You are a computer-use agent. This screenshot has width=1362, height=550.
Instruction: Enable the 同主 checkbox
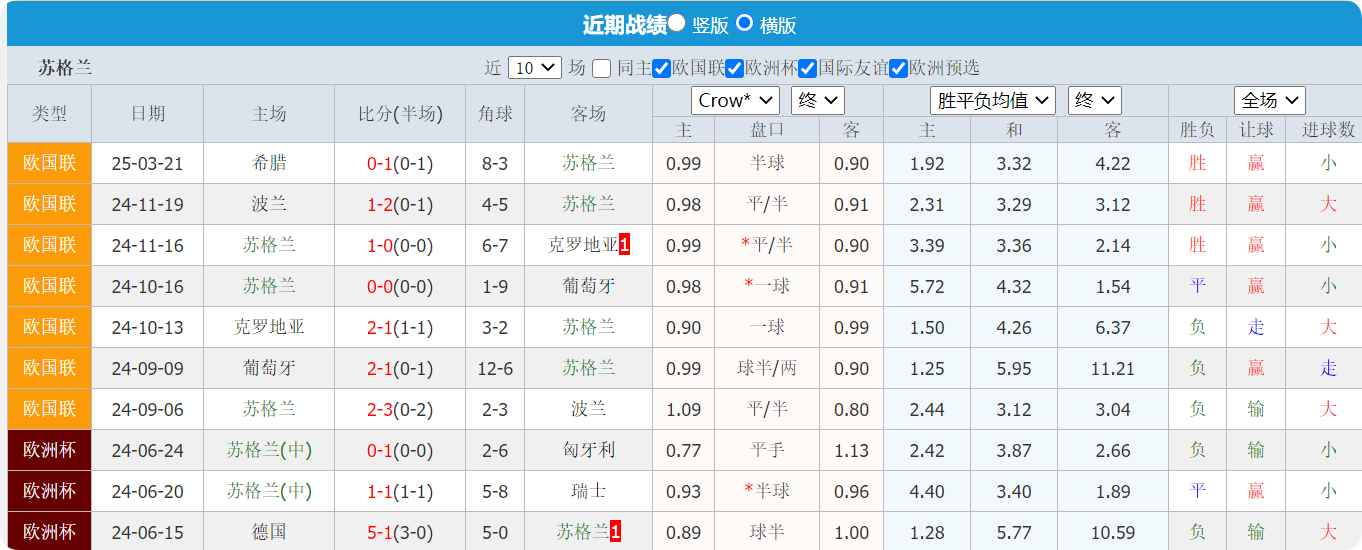pos(601,69)
